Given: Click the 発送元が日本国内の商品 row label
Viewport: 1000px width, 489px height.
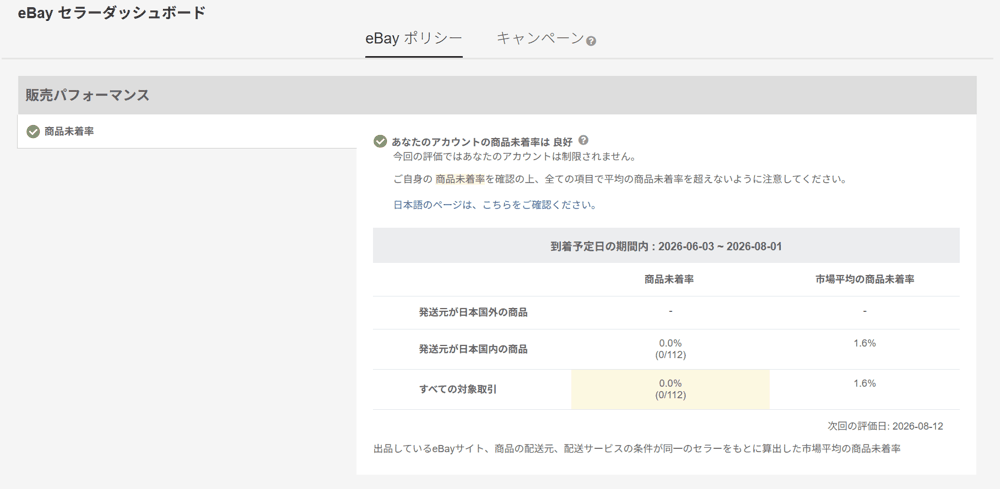Looking at the screenshot, I should coord(473,349).
